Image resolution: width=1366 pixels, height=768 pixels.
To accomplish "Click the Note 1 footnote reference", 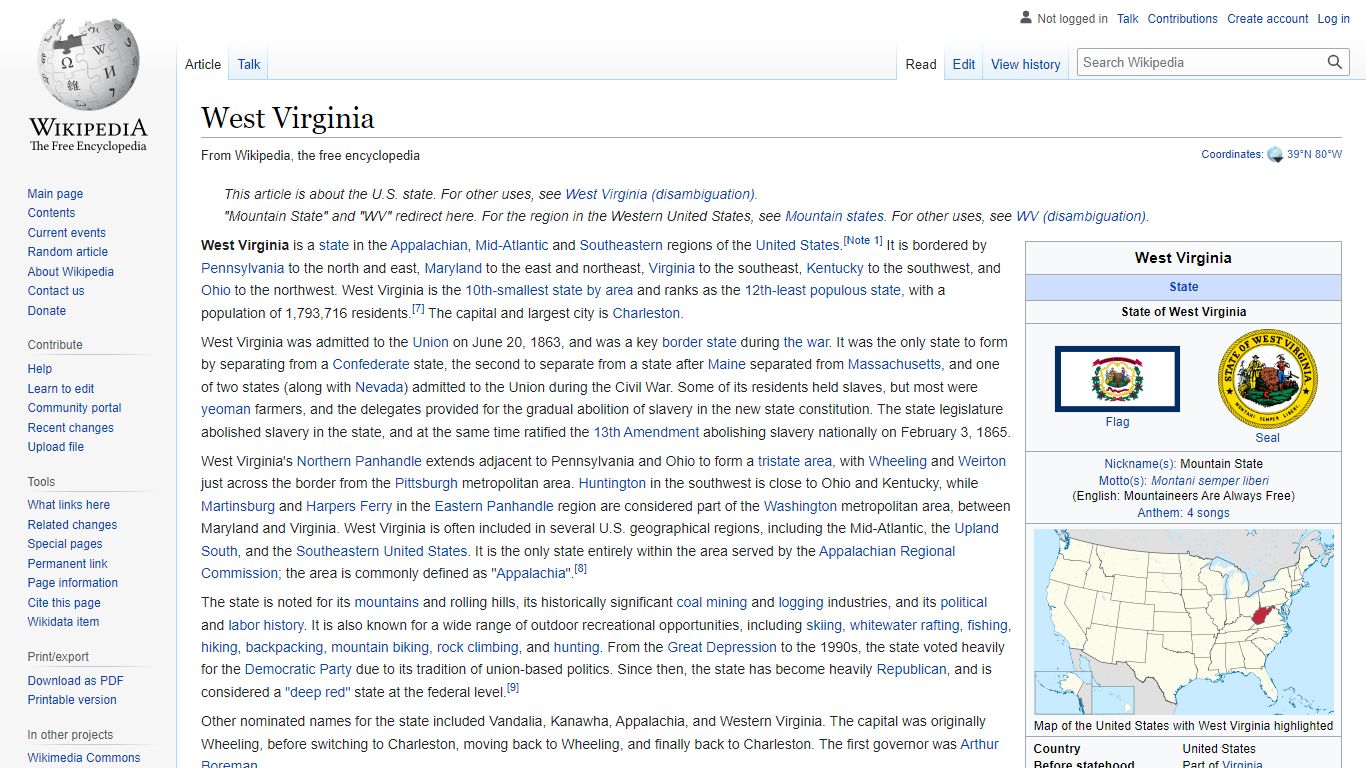I will 863,240.
